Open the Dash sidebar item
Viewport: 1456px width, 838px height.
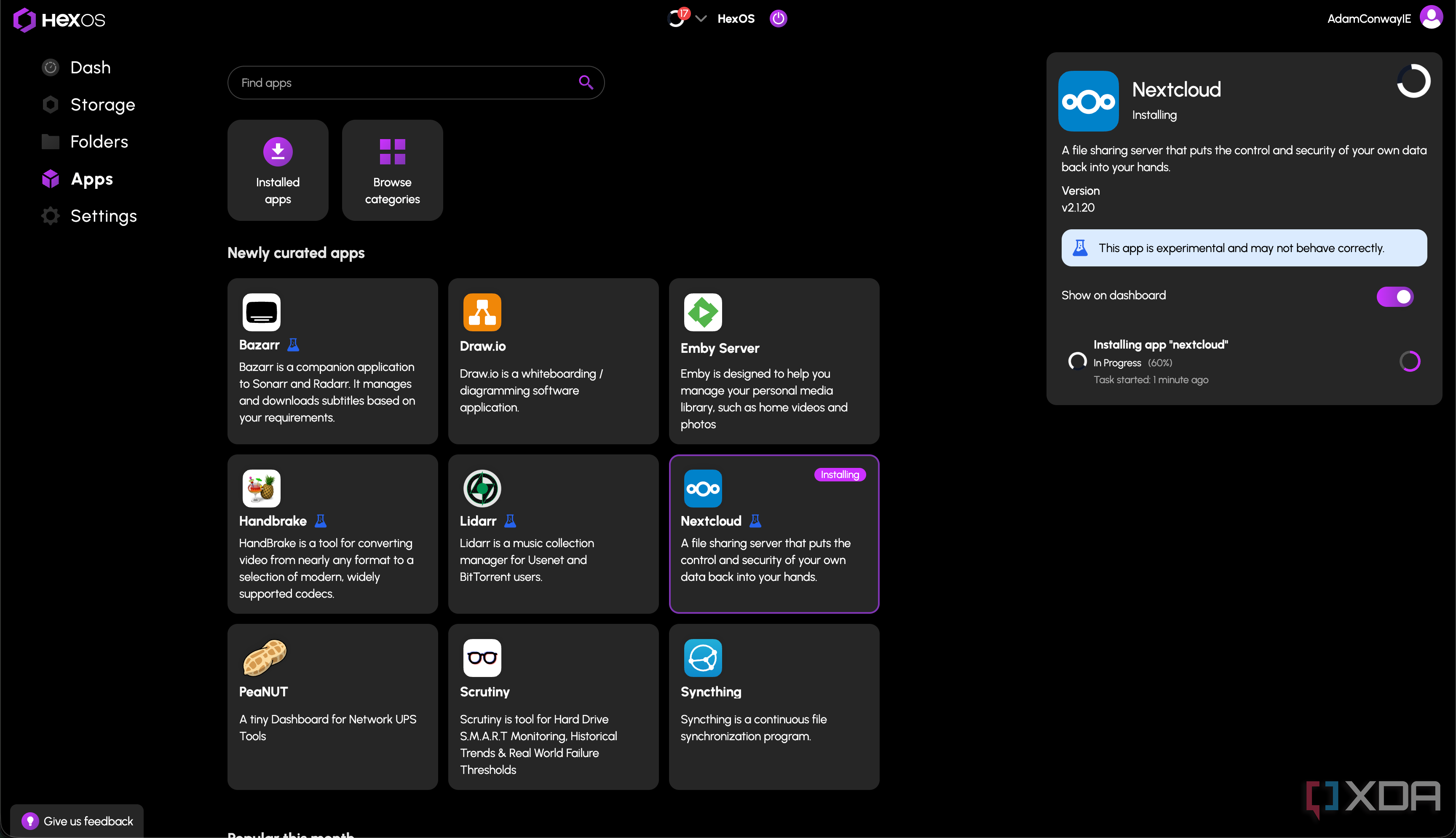tap(76, 67)
